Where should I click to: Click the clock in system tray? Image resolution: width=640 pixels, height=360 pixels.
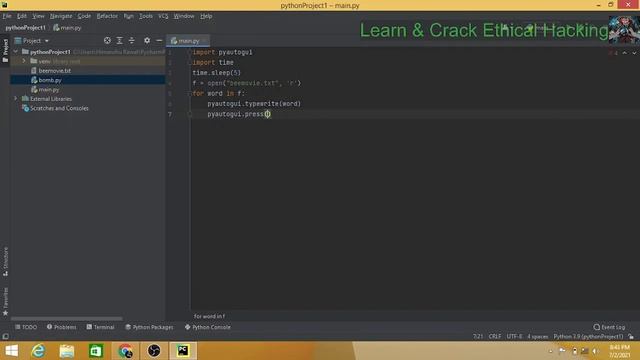[620, 351]
